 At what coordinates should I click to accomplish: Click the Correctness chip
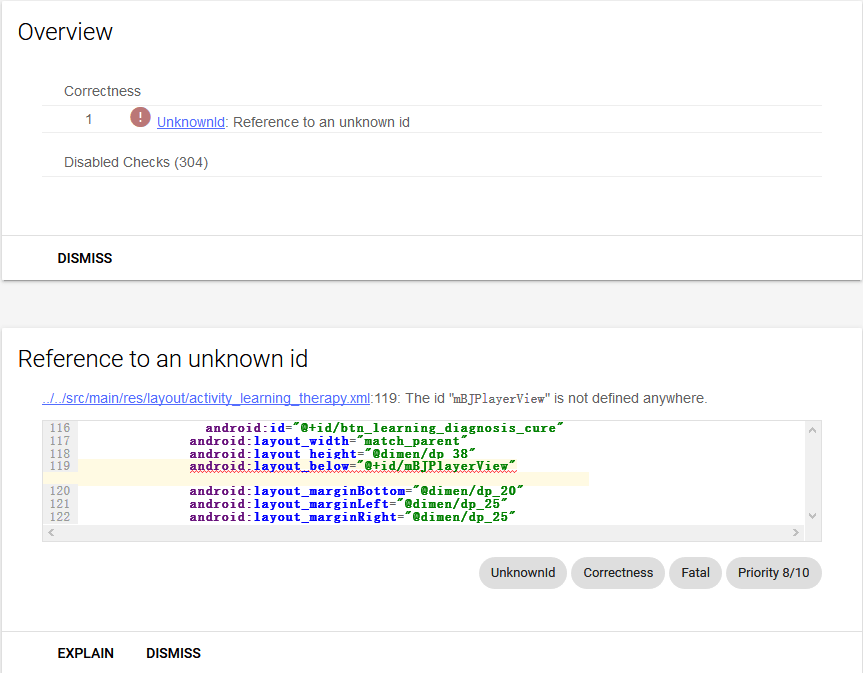click(617, 572)
